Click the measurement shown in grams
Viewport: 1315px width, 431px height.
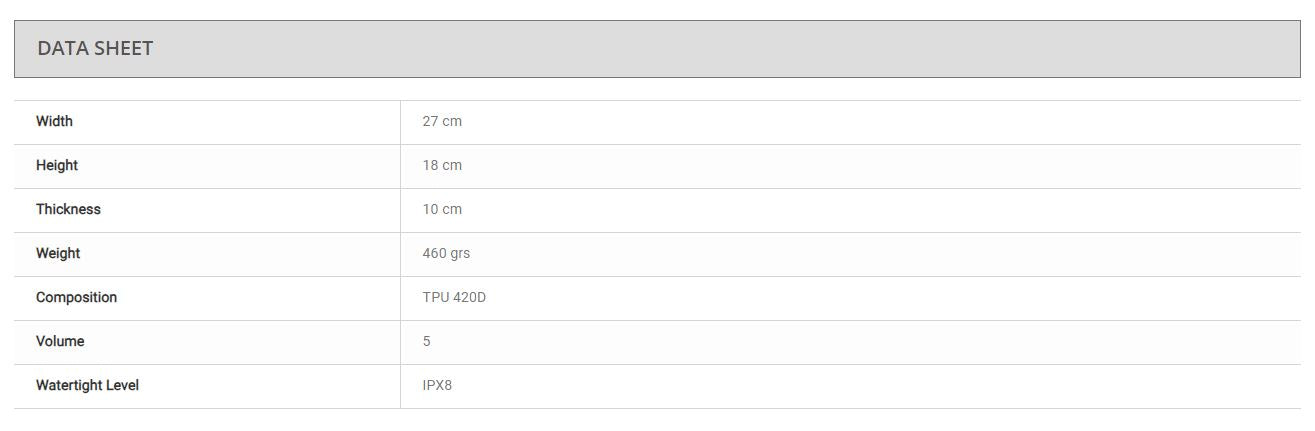pos(446,253)
